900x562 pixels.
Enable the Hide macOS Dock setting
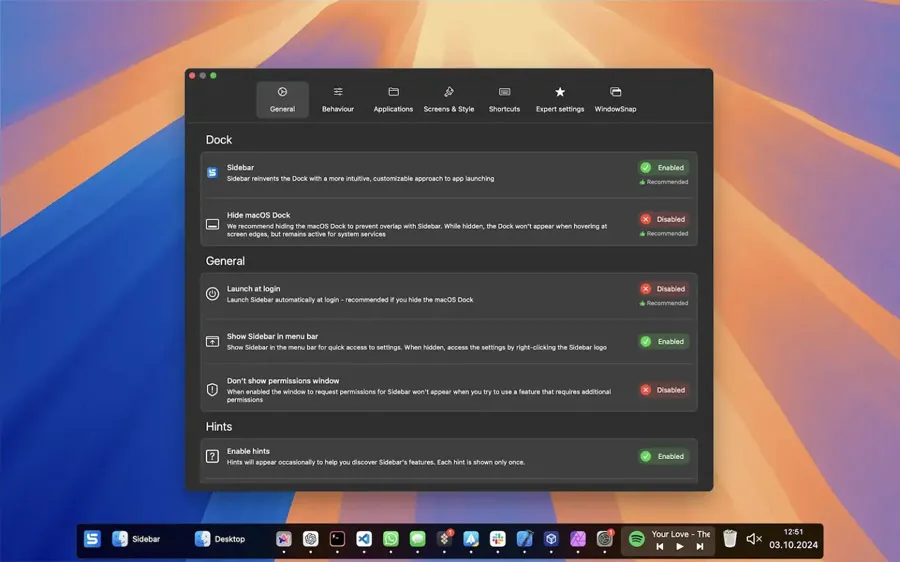tap(664, 219)
